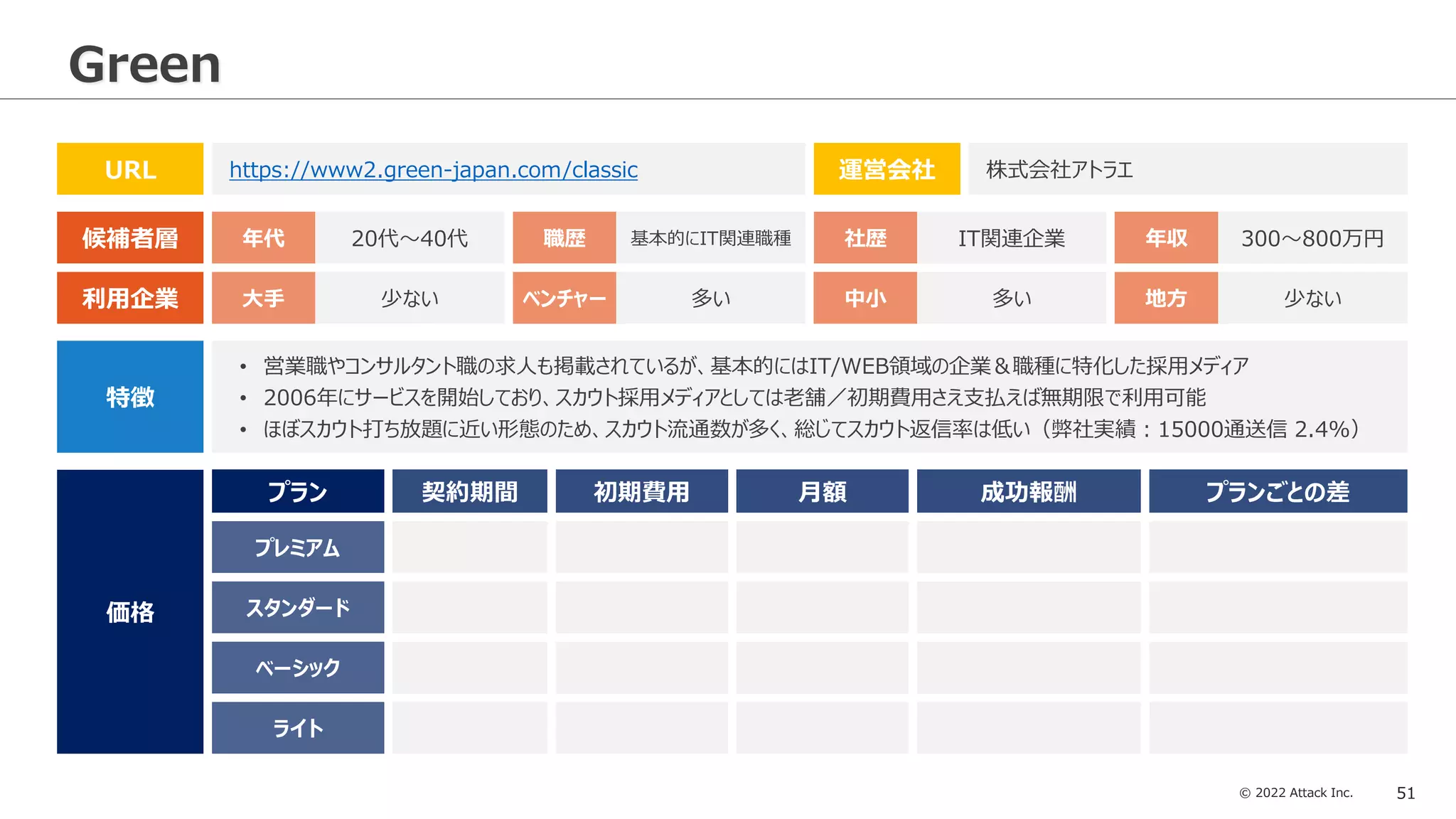Open the green-japan.com/classic URL link
Viewport: 1456px width, 819px height.
pyautogui.click(x=433, y=169)
